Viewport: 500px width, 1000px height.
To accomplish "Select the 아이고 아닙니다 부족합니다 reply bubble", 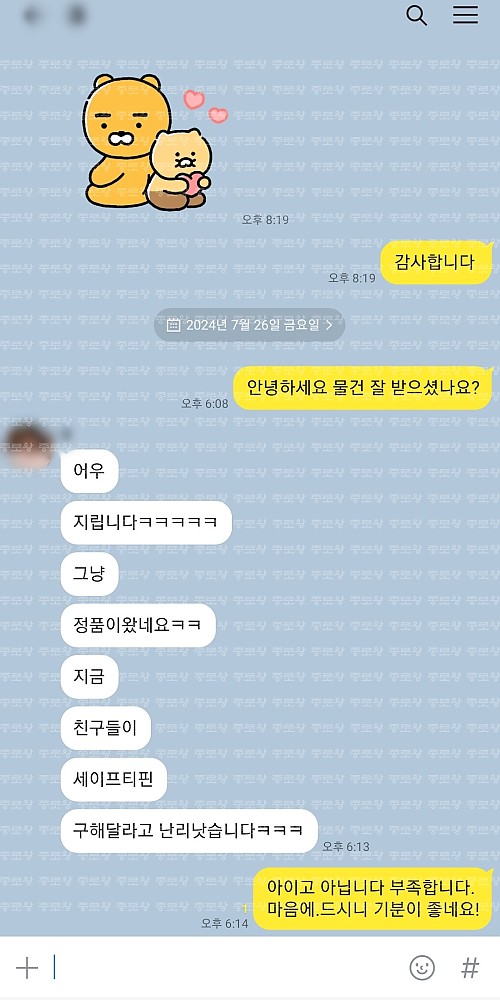I will (373, 898).
